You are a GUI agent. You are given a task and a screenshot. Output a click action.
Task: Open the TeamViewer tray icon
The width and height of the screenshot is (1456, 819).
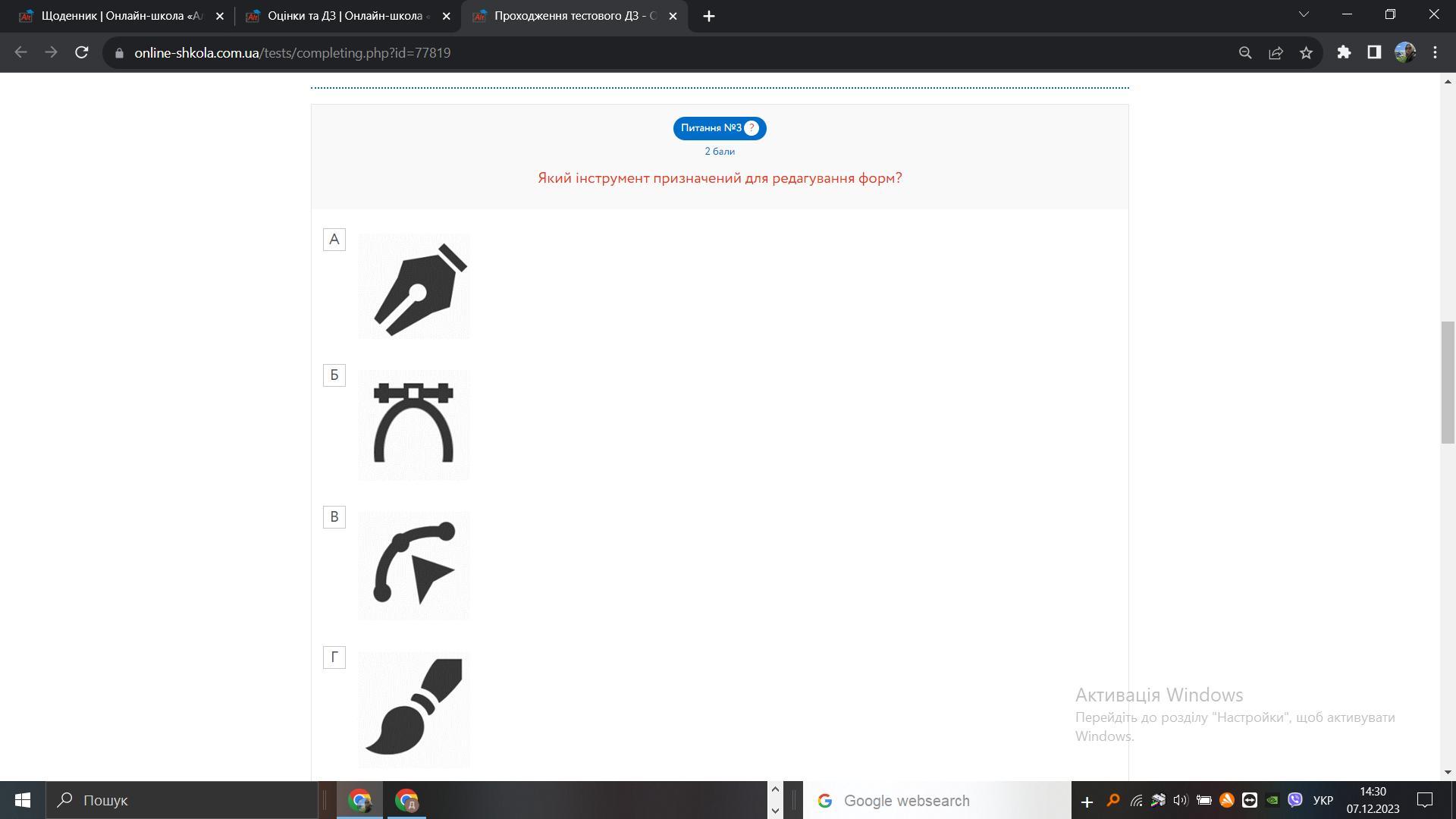click(x=1249, y=800)
